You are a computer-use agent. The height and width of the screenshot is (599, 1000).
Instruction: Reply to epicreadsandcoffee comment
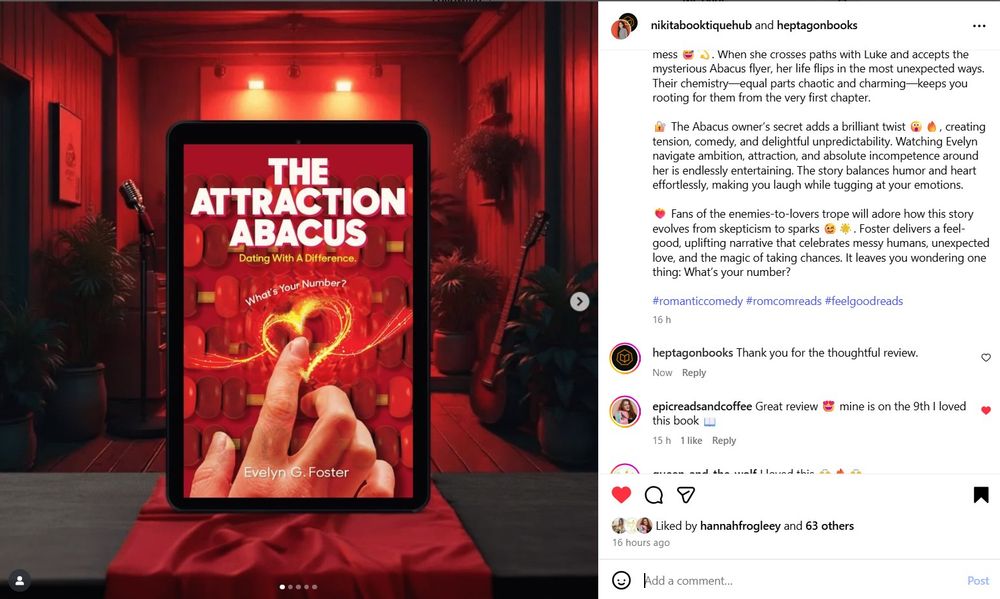pos(724,440)
